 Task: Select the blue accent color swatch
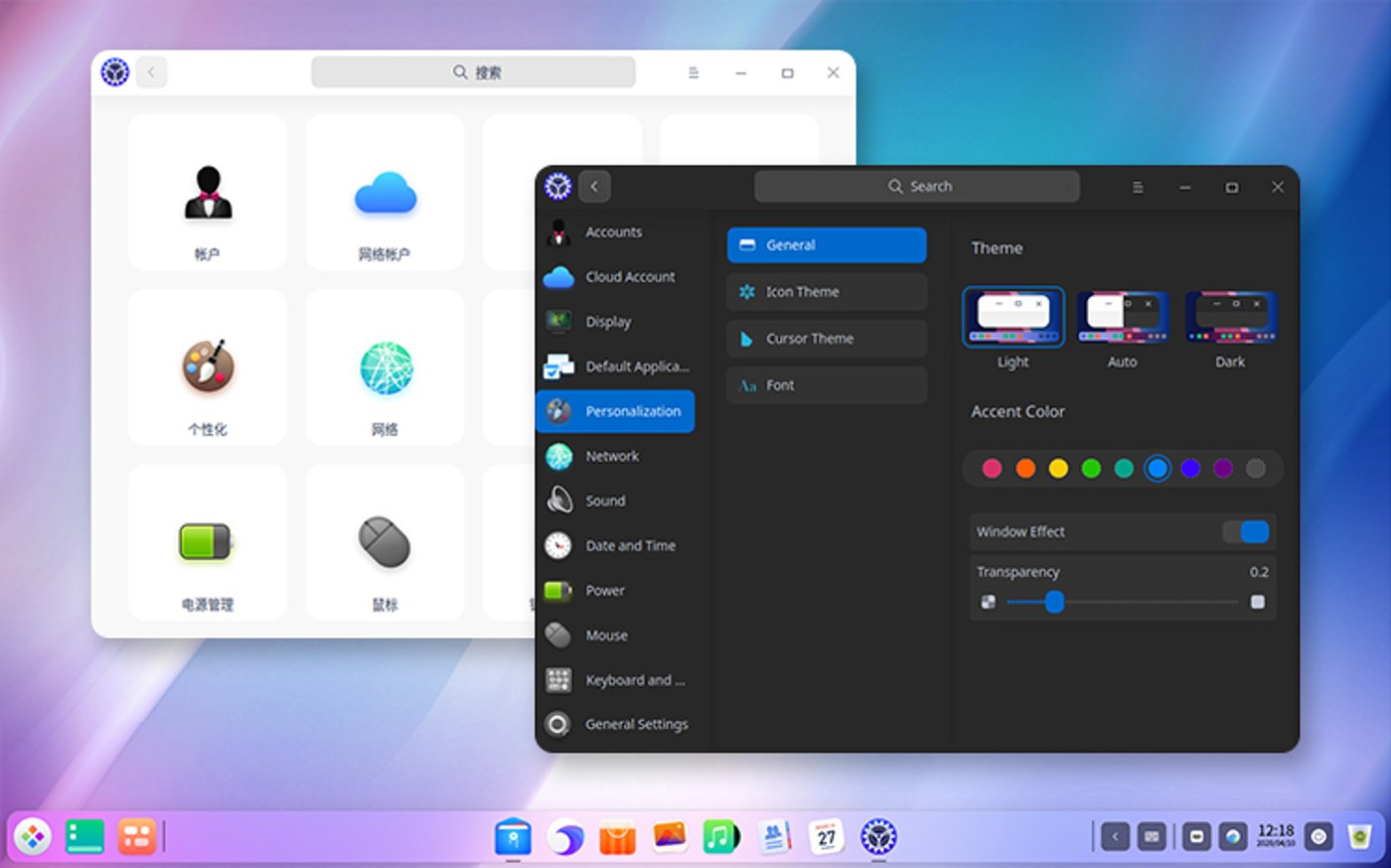1158,468
